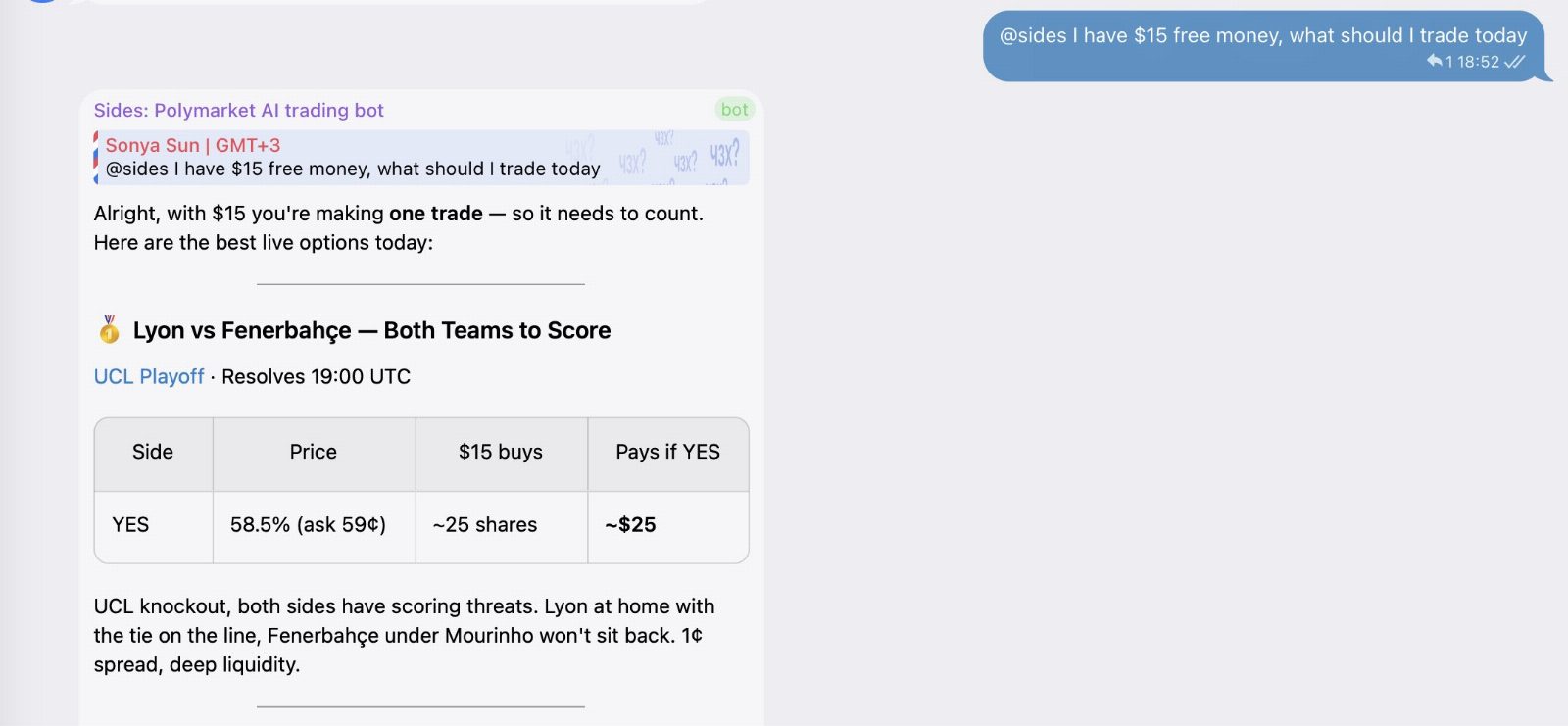Click the Resolves 19:00 UTC text
This screenshot has width=1568, height=726.
[x=316, y=376]
